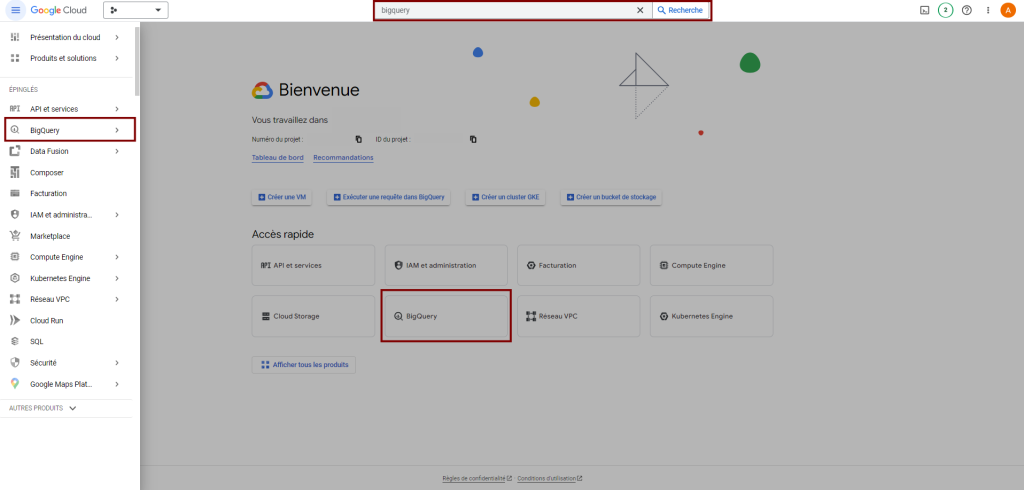Screen dimensions: 1024x490
Task: Open the BigQuery quick access card
Action: (446, 316)
